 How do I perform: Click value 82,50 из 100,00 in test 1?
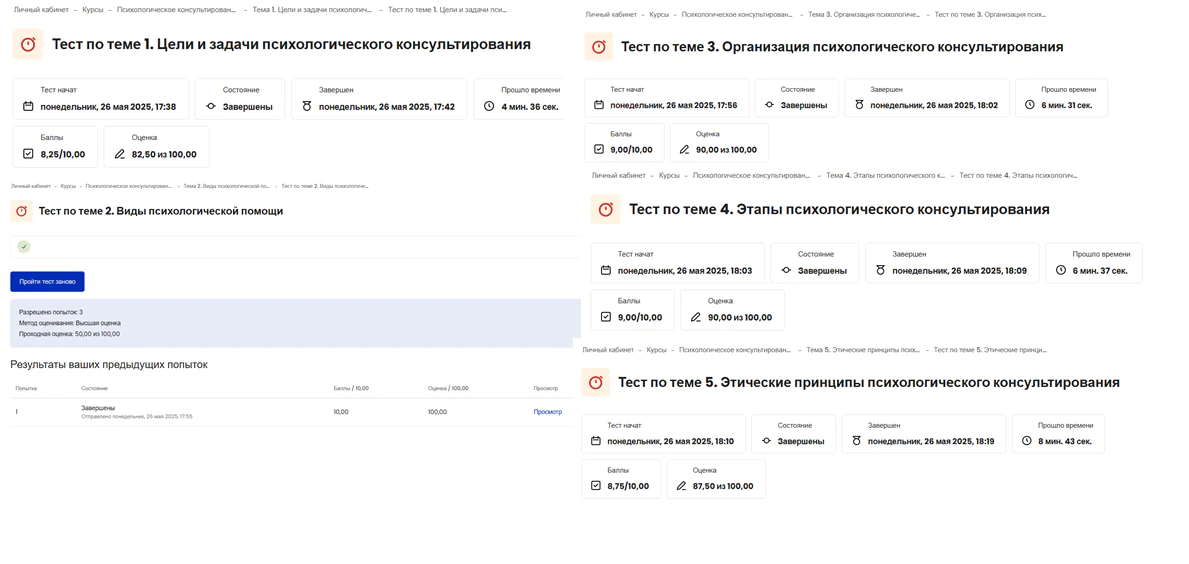[164, 154]
